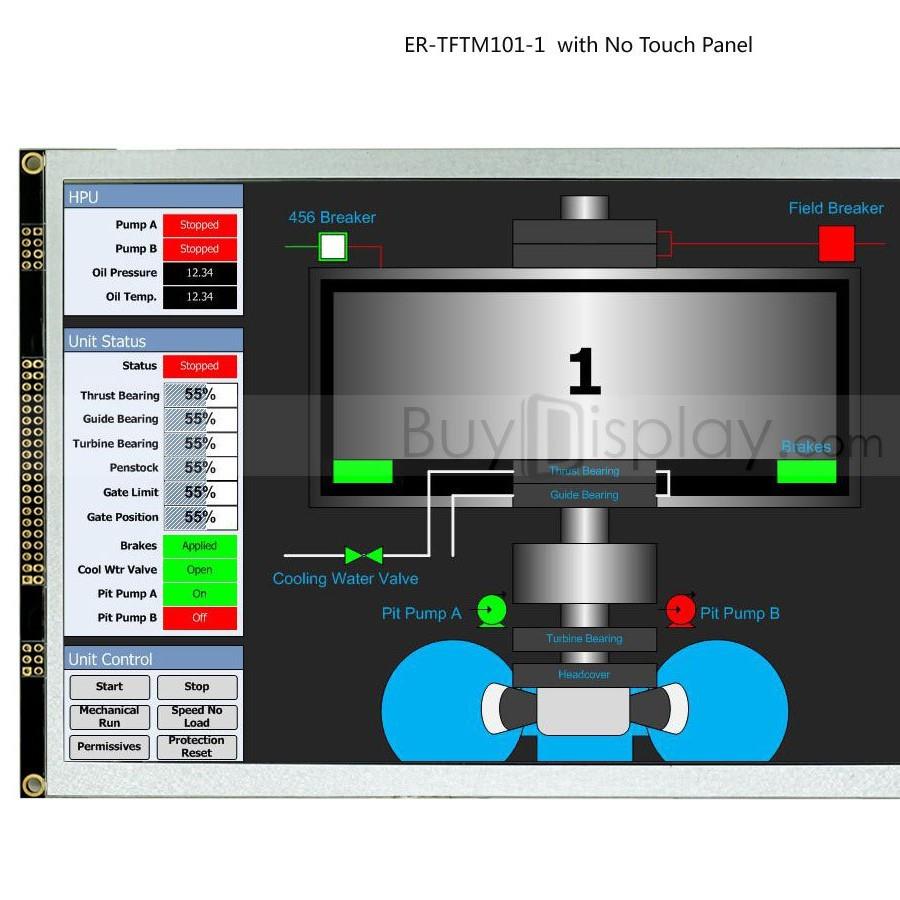This screenshot has width=900, height=900.
Task: Click the Guide Bearing block on the shaft
Action: click(584, 495)
